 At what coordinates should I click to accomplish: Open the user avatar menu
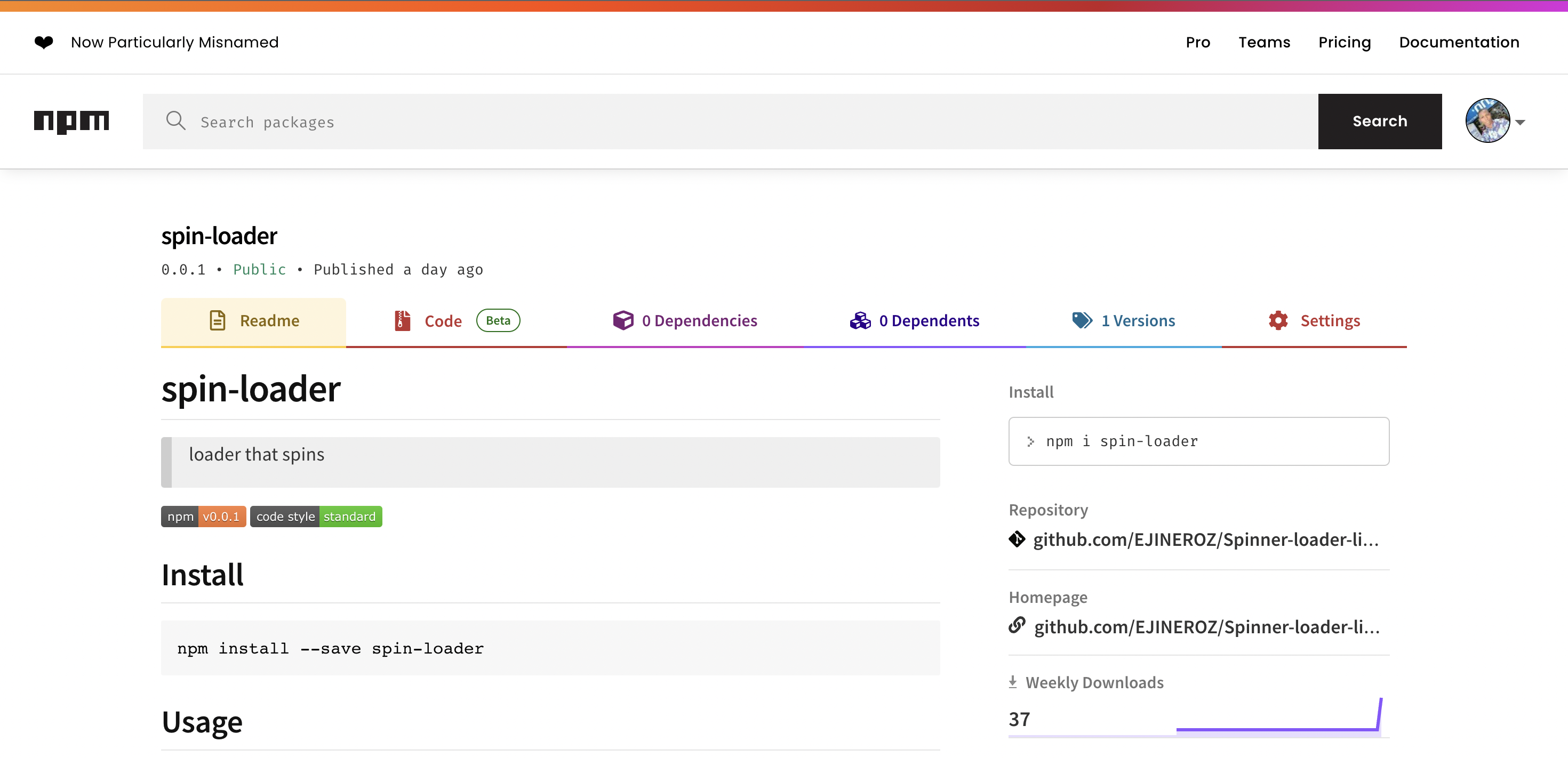click(x=1487, y=120)
